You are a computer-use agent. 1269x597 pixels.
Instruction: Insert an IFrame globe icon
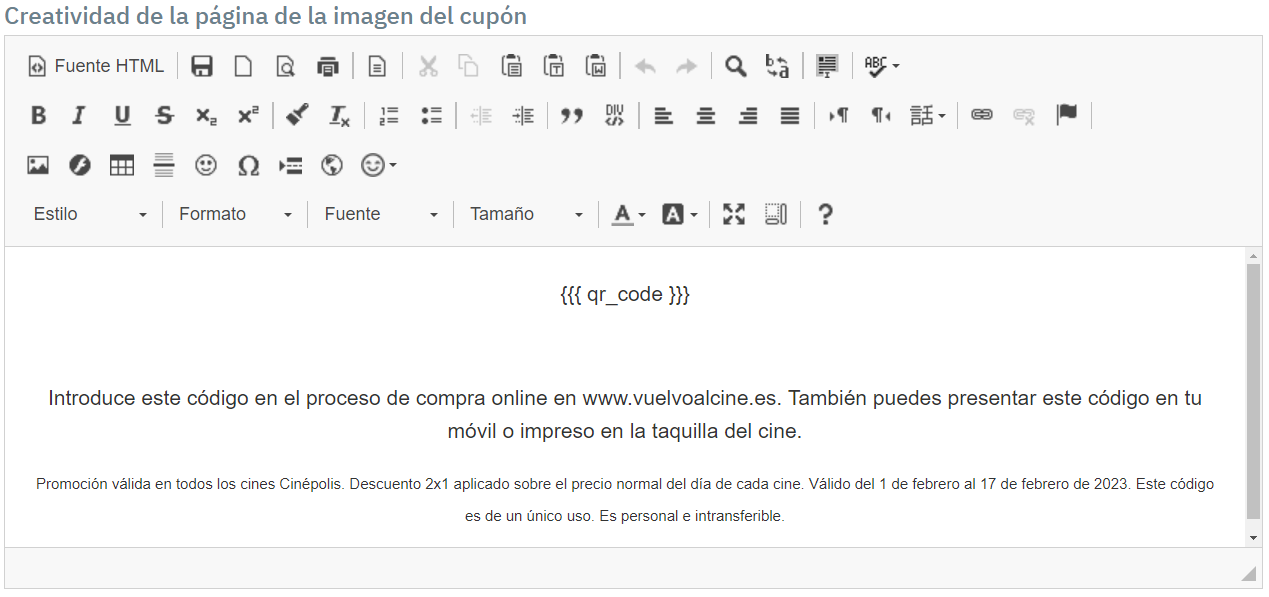(332, 165)
